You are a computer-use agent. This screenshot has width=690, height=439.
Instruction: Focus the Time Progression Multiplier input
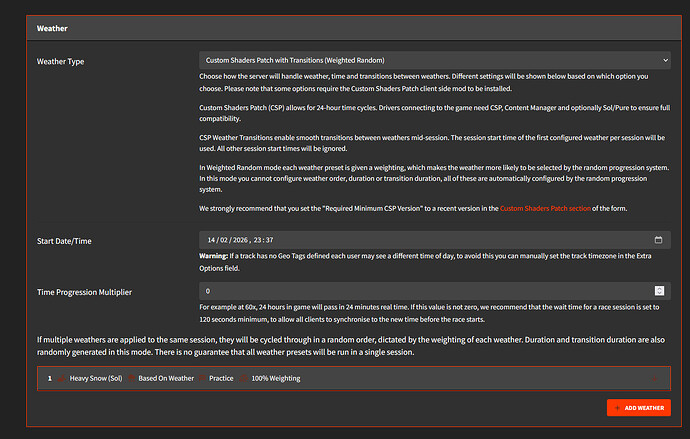[434, 291]
